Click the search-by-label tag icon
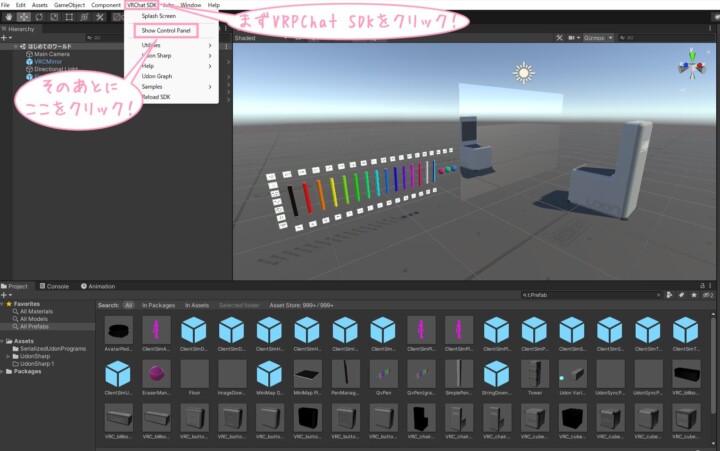Screen dimensions: 720x451 (x=682, y=295)
